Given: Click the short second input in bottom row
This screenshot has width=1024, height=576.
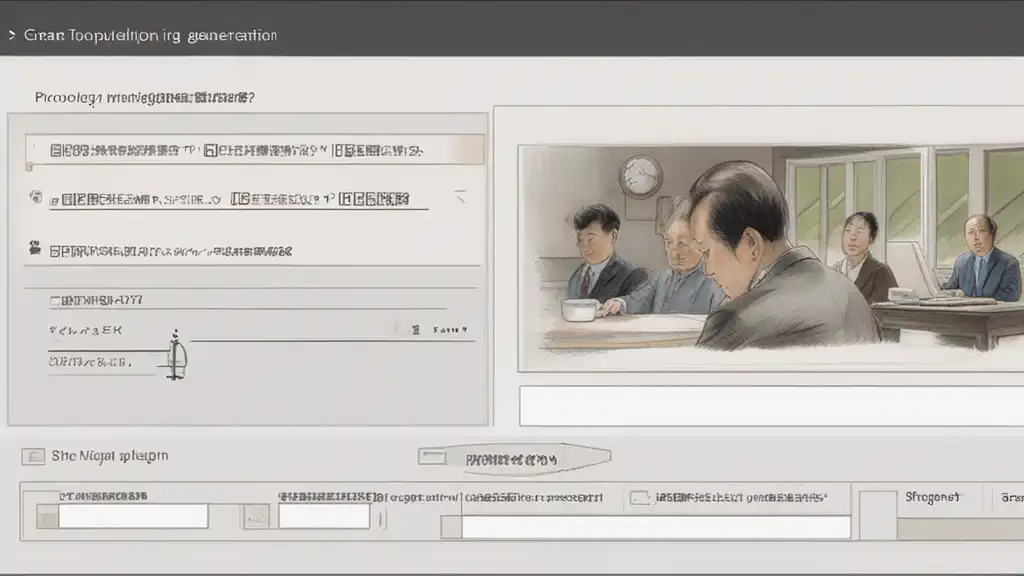Looking at the screenshot, I should (x=324, y=516).
